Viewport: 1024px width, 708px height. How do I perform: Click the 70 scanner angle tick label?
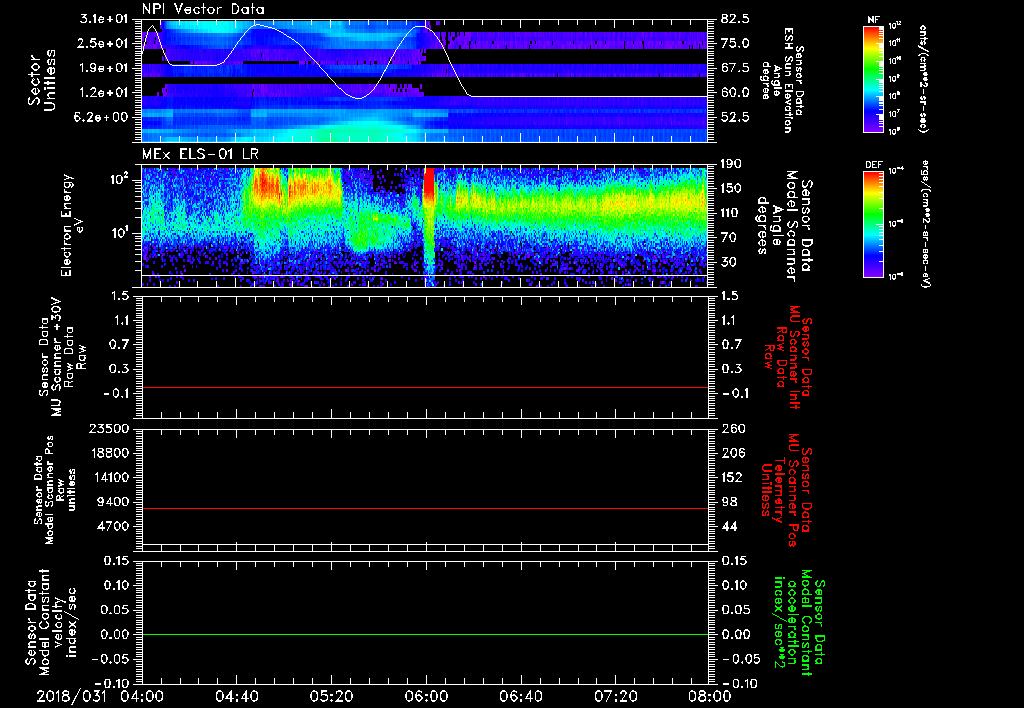[x=729, y=238]
